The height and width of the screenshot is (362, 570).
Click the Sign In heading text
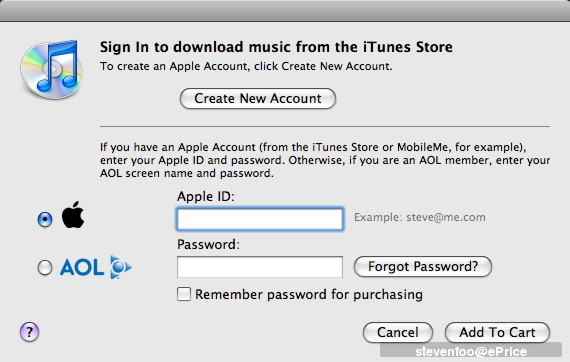coord(276,47)
